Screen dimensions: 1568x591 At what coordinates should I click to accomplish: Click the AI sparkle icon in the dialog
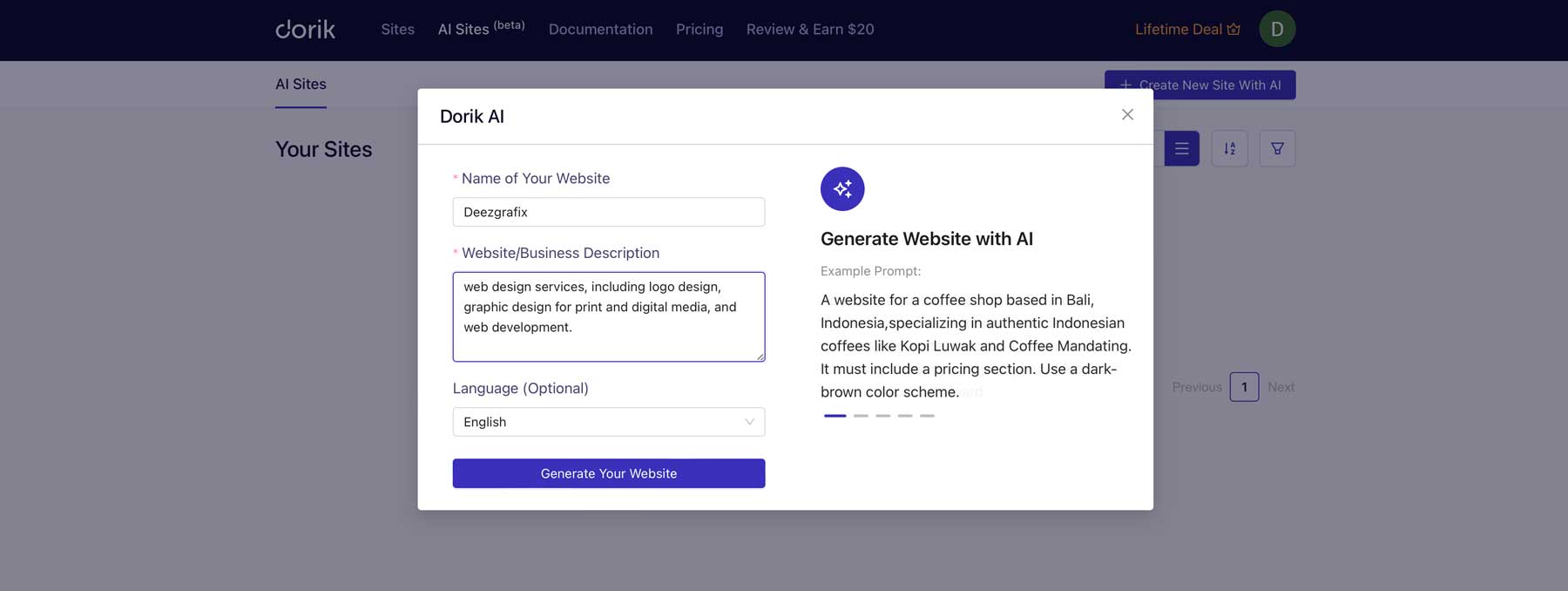point(842,188)
